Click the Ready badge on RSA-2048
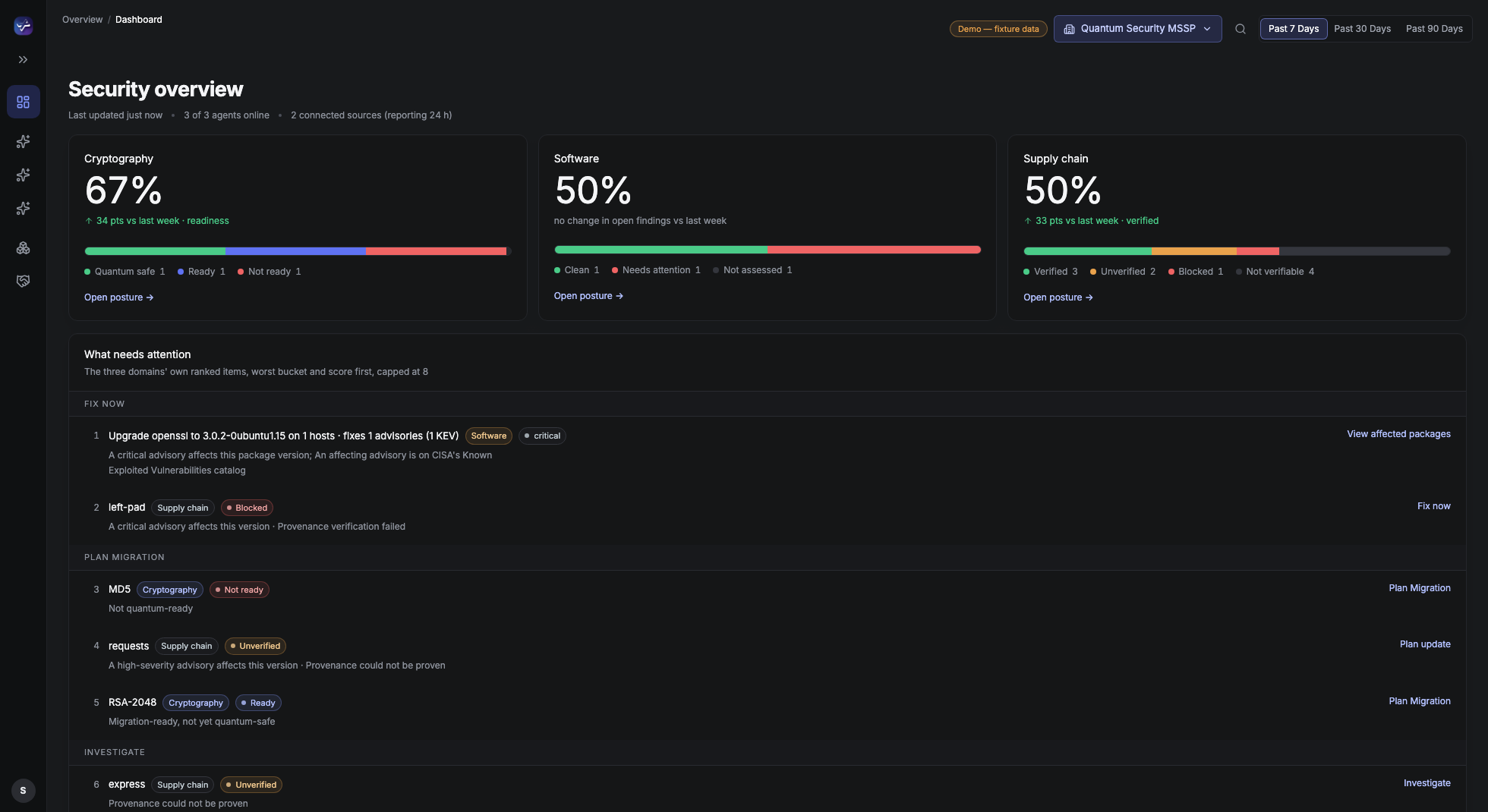 point(258,703)
